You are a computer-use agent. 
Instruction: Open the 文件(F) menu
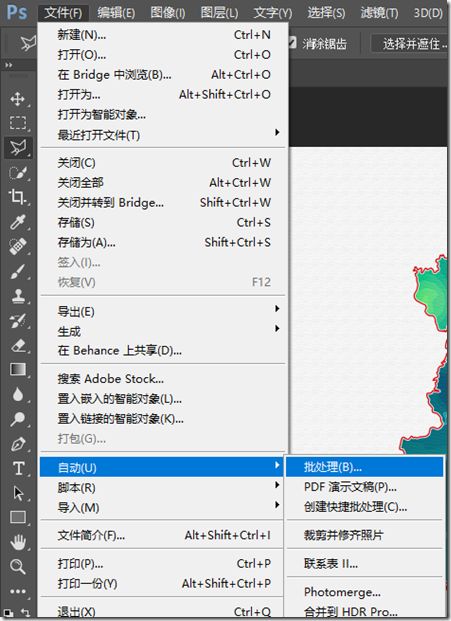click(x=63, y=13)
